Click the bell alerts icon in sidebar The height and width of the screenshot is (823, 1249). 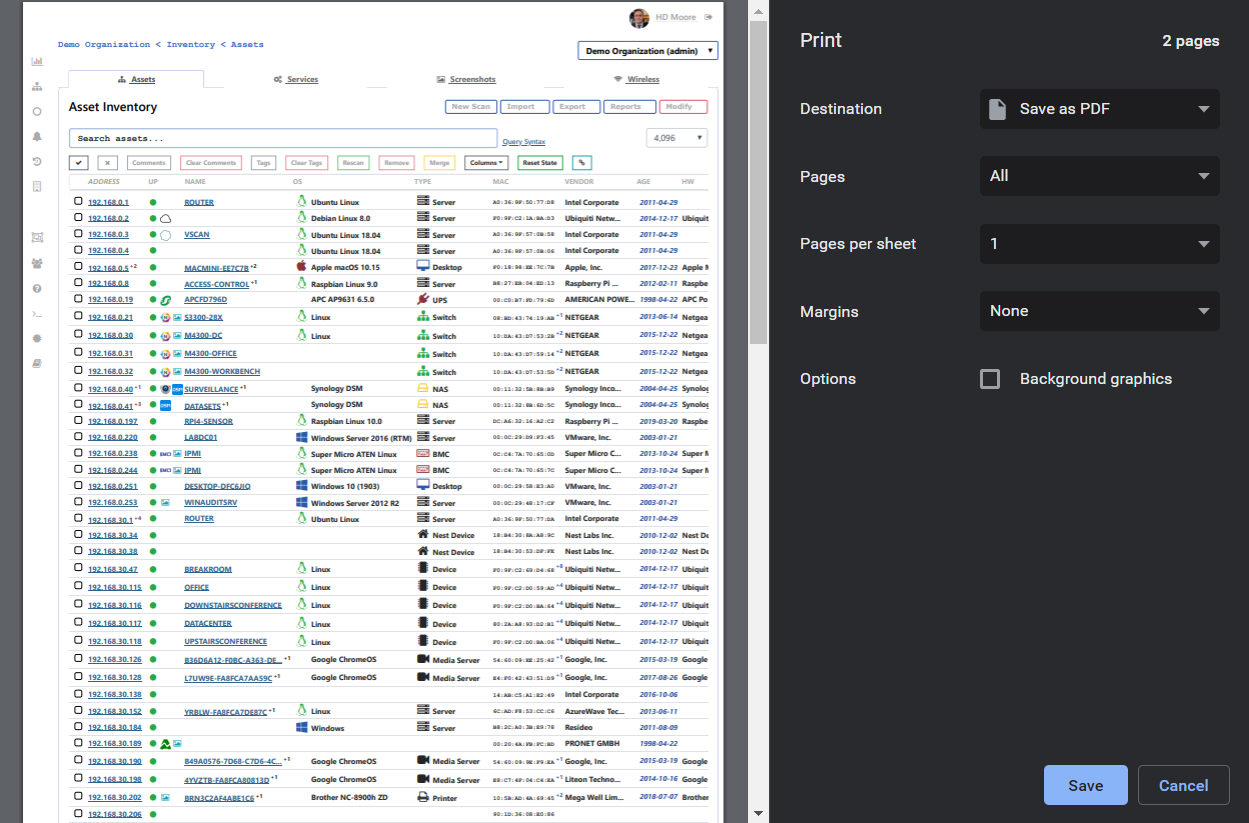(37, 136)
